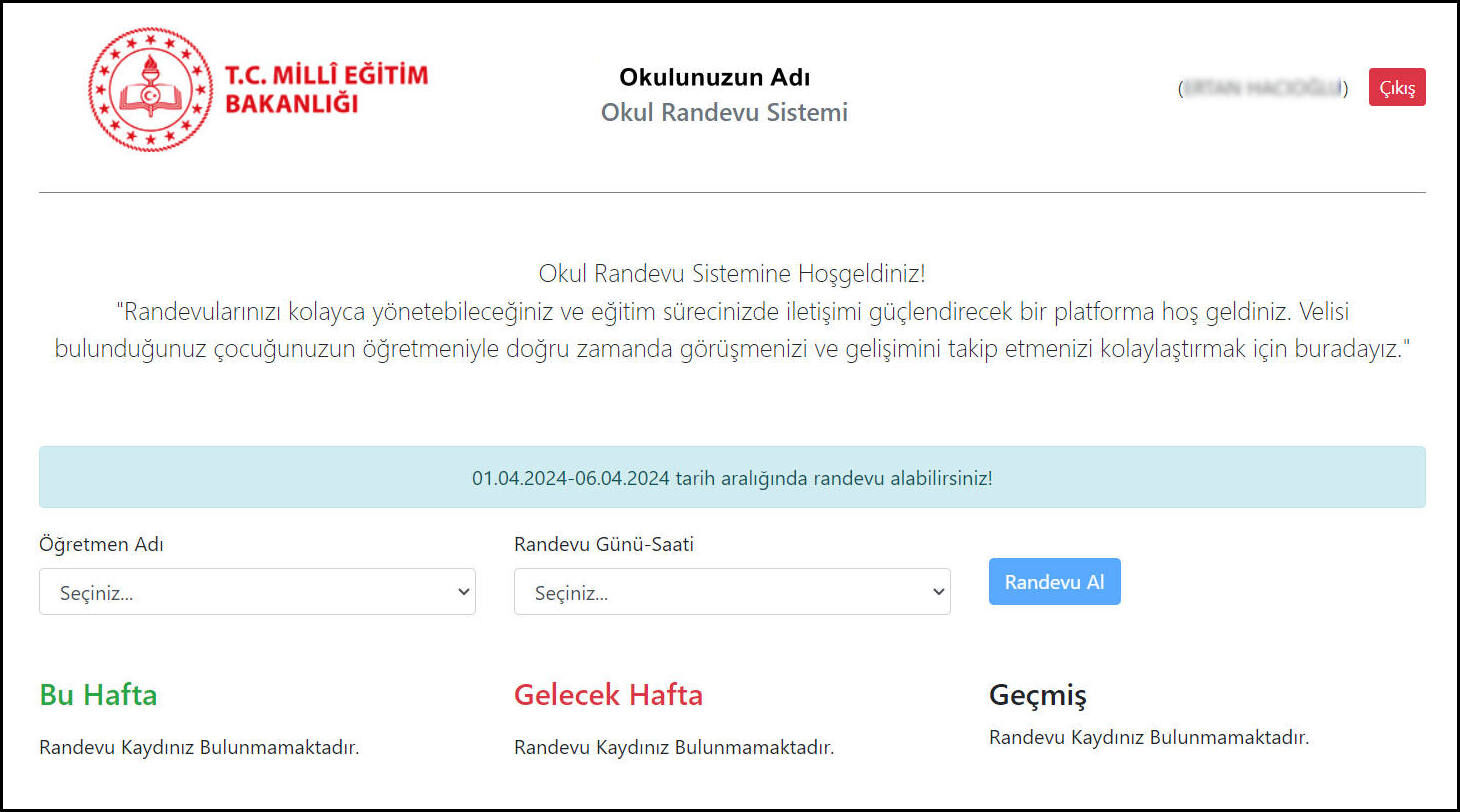The width and height of the screenshot is (1460, 812).
Task: Click the Randevu Al button
Action: coord(1054,581)
